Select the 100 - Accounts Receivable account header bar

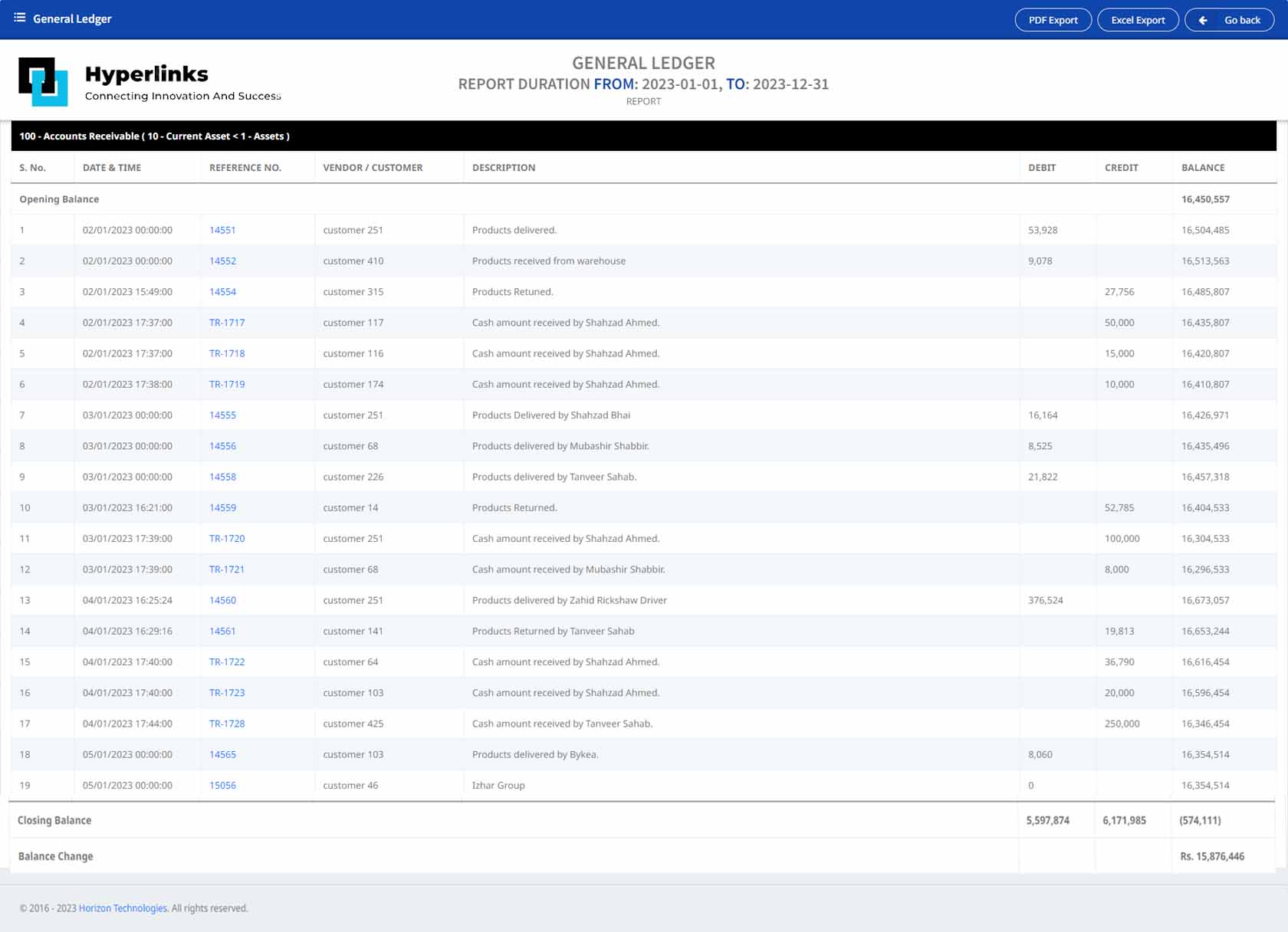click(643, 136)
